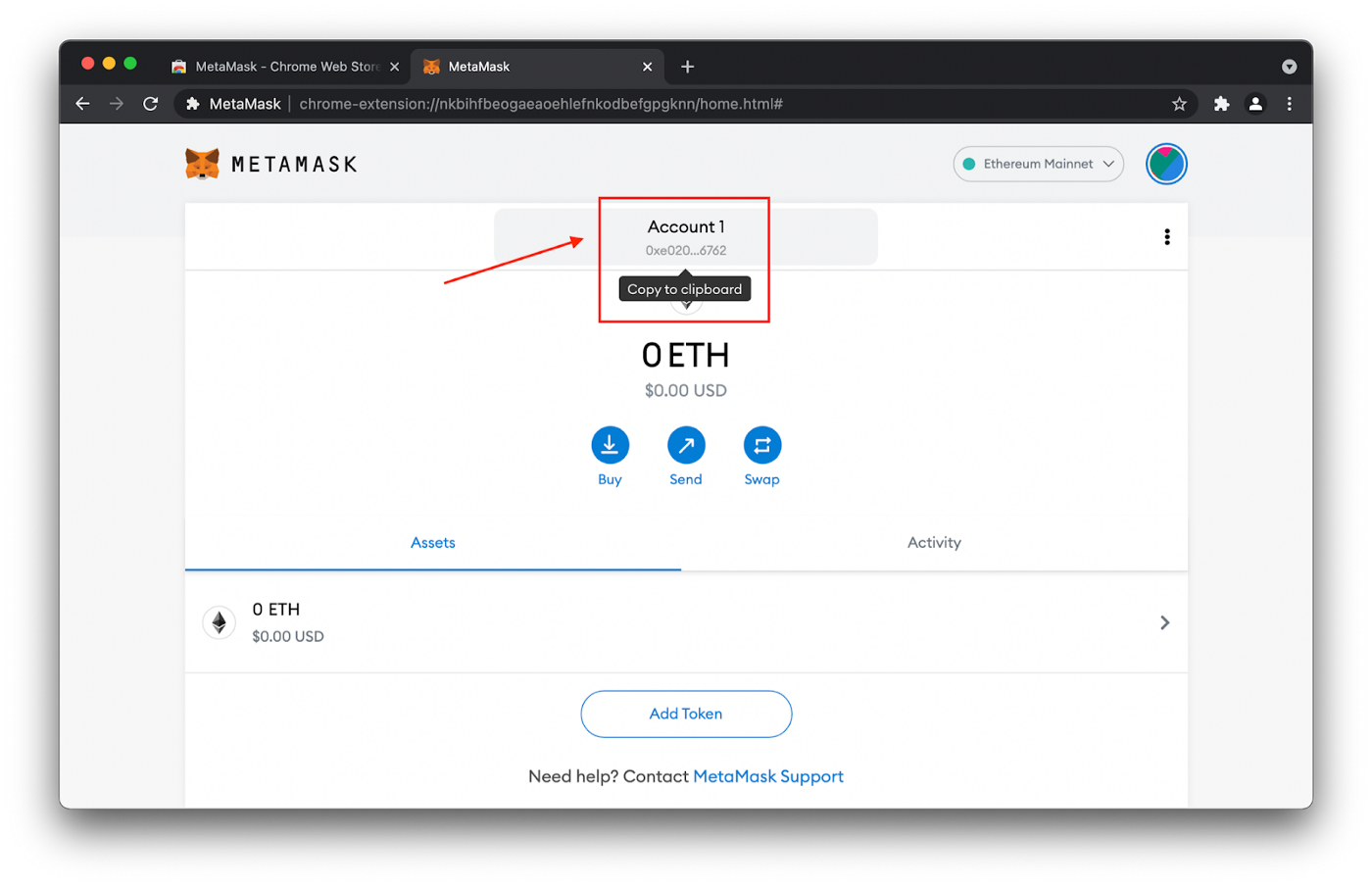The width and height of the screenshot is (1372, 887).
Task: Click the Swap label
Action: pos(762,479)
